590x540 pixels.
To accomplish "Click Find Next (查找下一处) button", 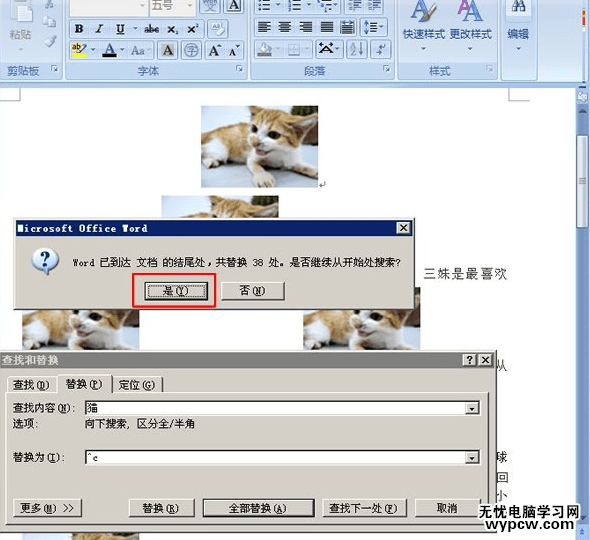I will 364,508.
